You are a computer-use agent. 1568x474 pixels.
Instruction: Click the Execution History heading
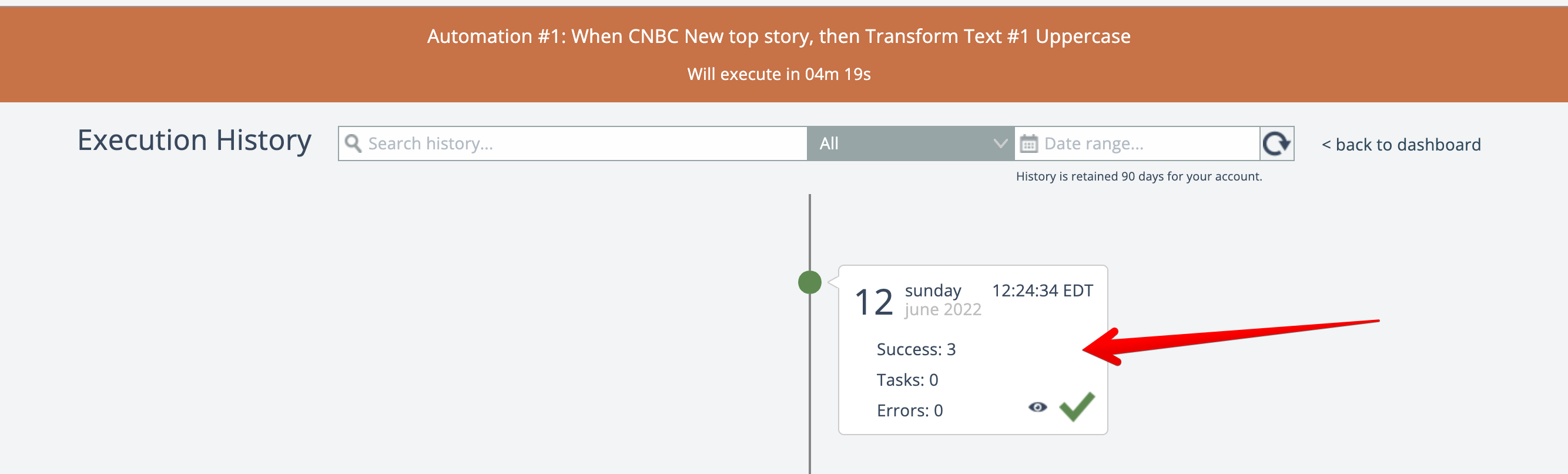point(194,141)
